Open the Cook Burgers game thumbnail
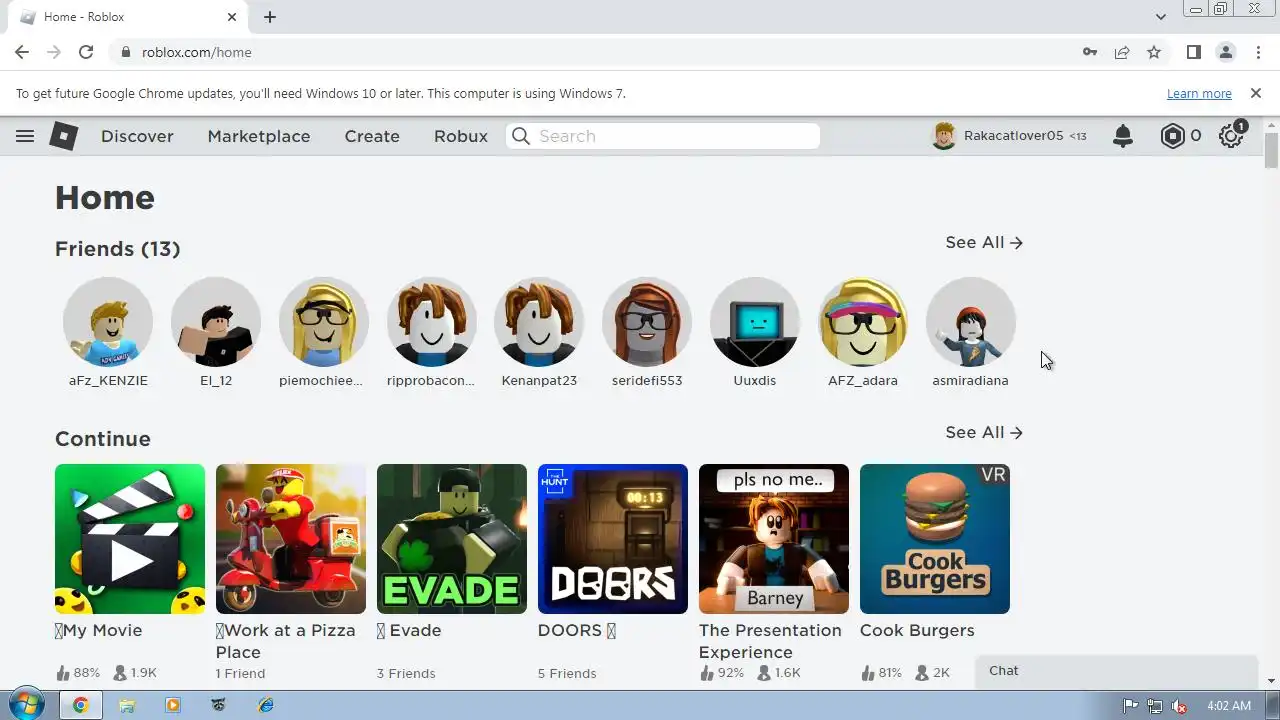 coord(935,539)
